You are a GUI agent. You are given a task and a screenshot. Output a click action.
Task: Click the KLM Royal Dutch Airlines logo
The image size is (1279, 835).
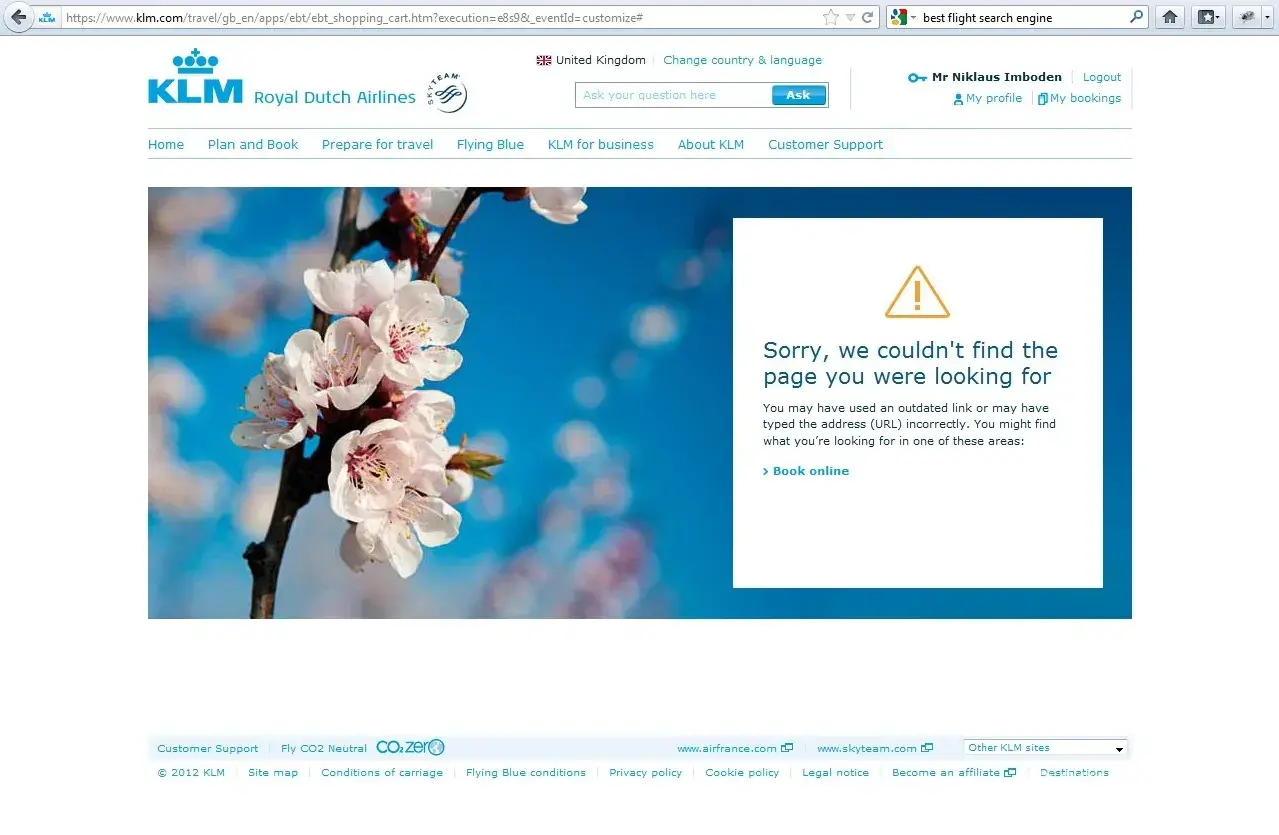tap(281, 77)
